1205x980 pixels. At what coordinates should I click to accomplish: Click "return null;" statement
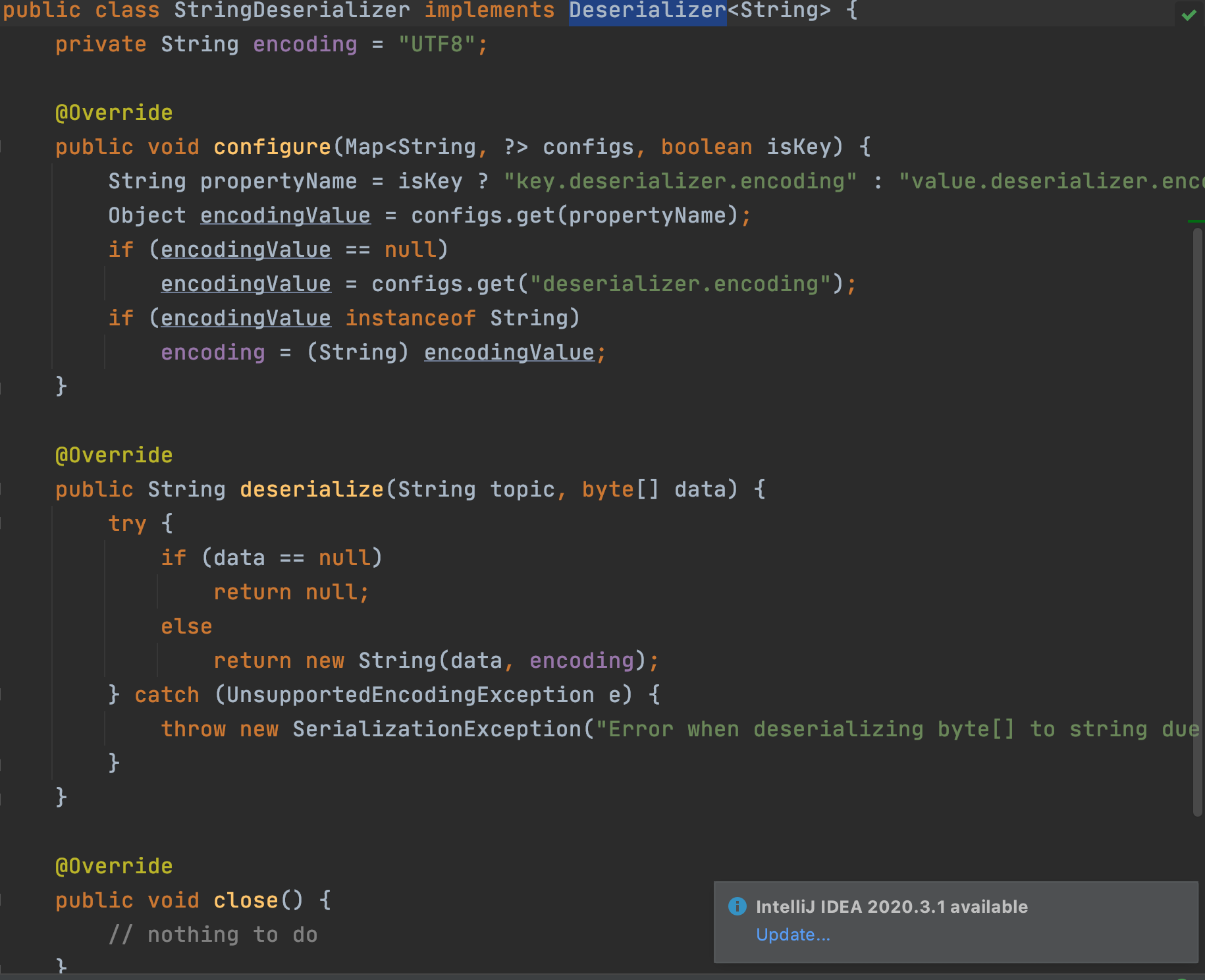pyautogui.click(x=291, y=592)
